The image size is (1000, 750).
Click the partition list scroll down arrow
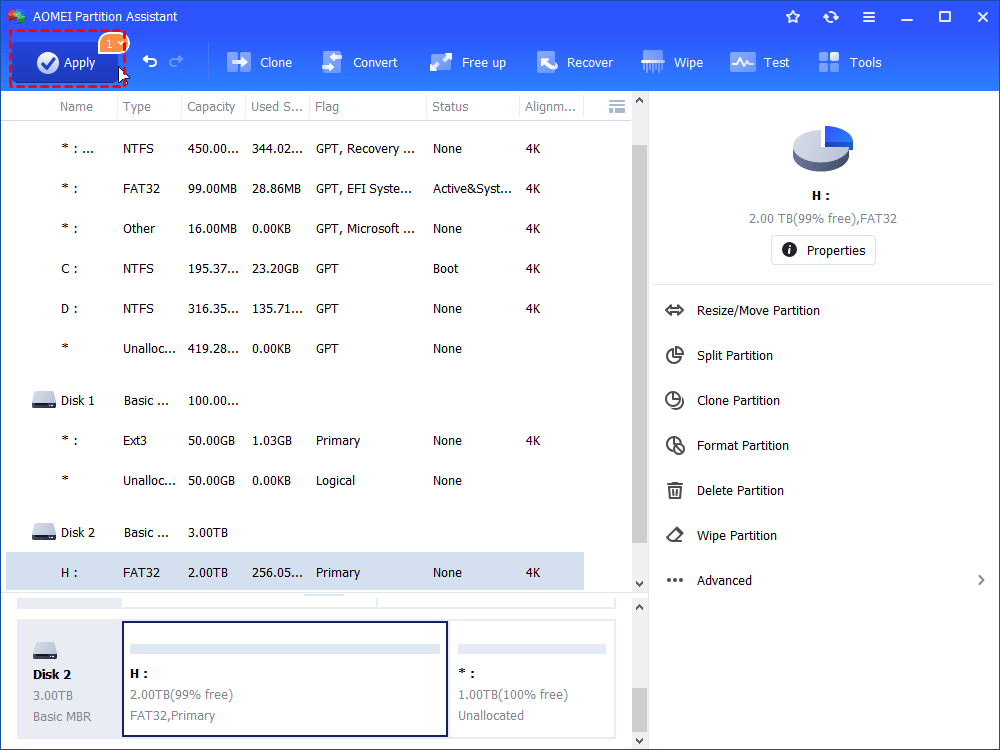pos(640,584)
